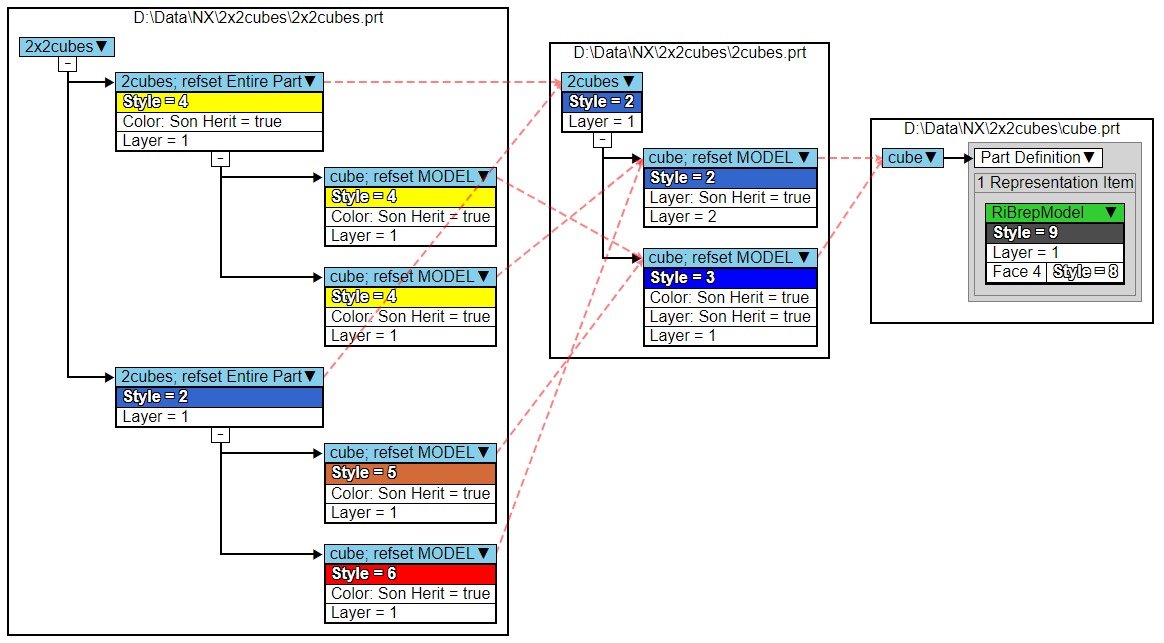Click the cube node in the cube.prt panel
This screenshot has width=1164, height=643.
(x=912, y=158)
